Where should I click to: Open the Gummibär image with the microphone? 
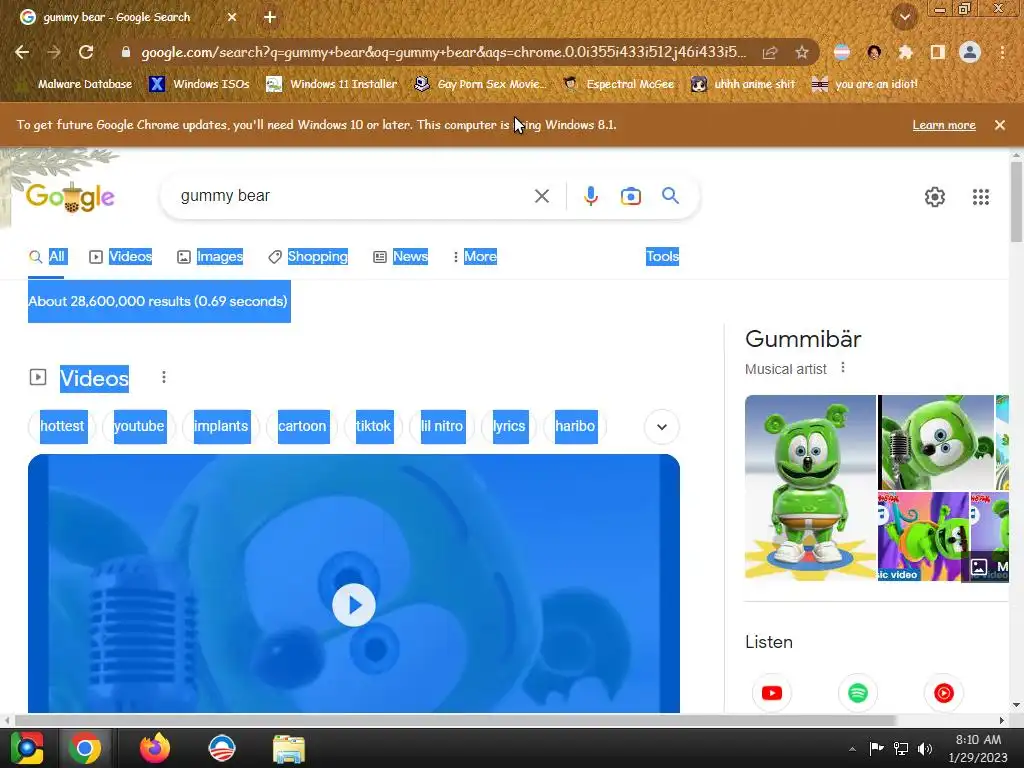click(936, 442)
